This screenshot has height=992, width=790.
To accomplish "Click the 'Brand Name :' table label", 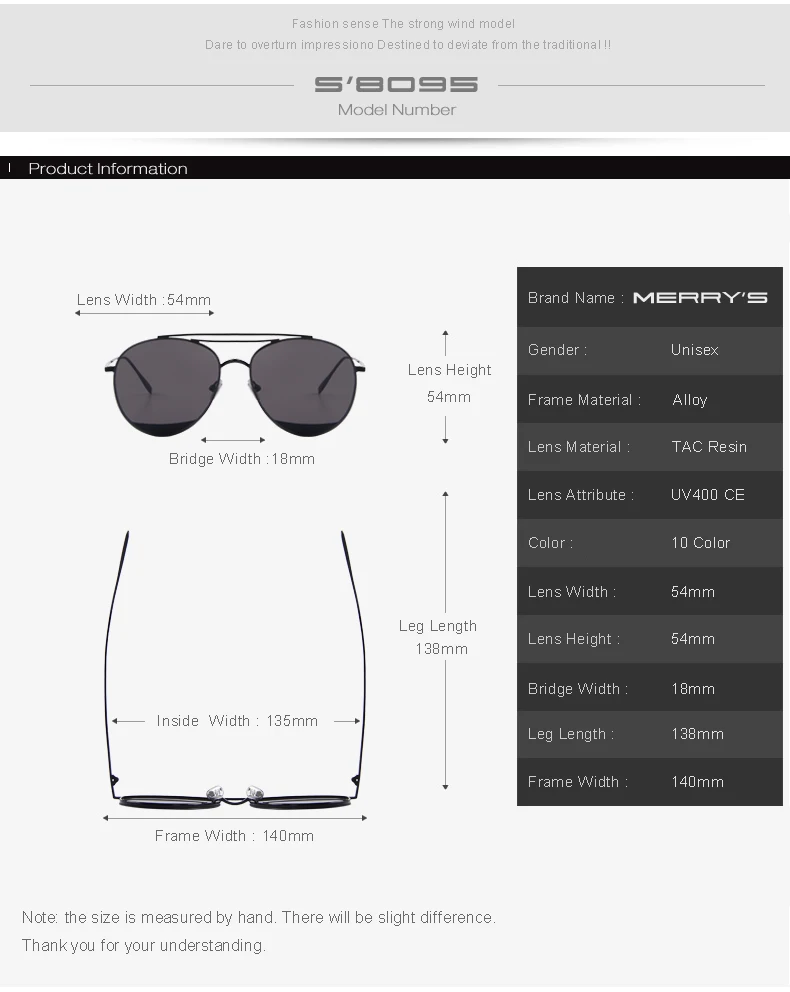I will point(576,298).
